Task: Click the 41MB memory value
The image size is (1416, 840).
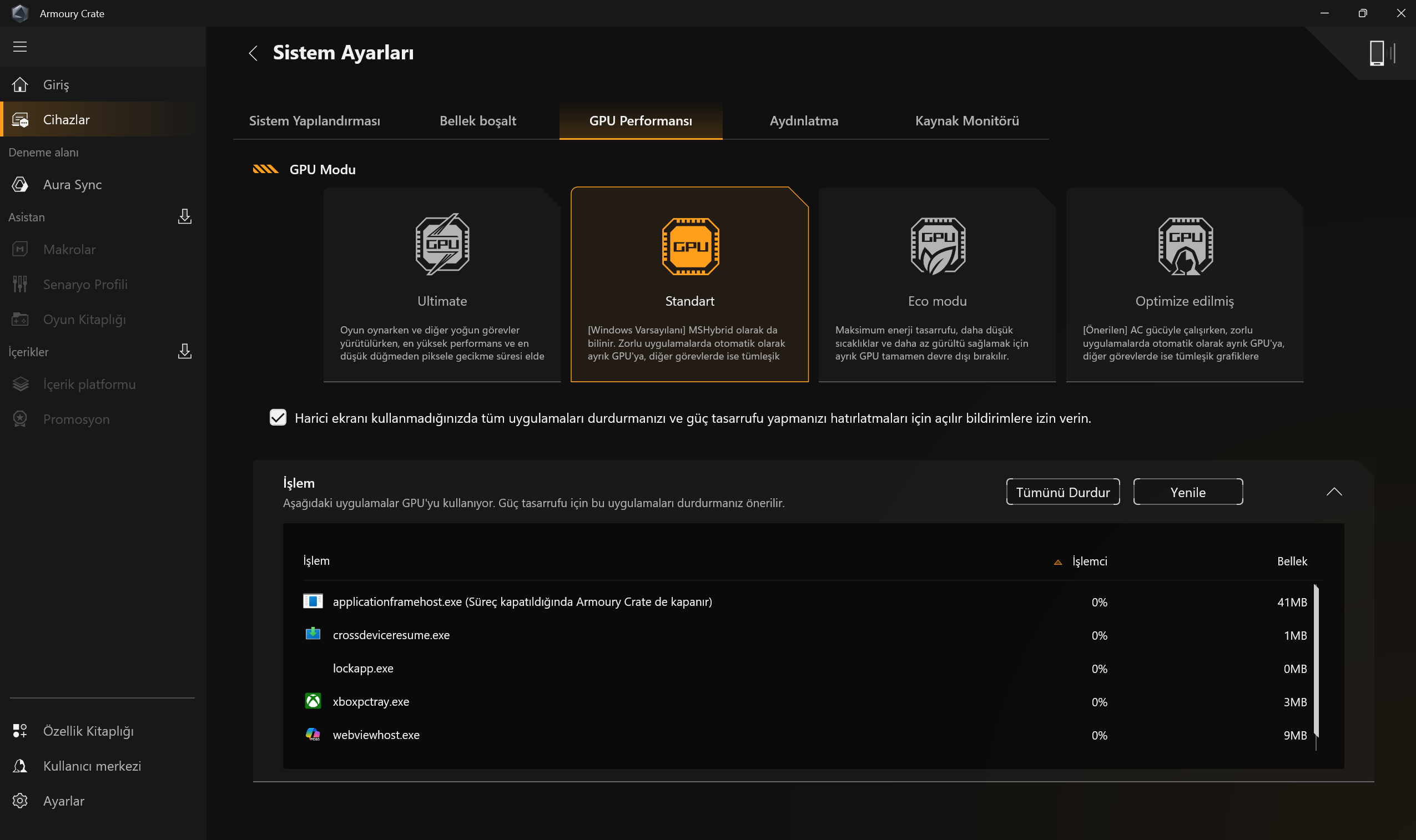Action: pos(1292,603)
